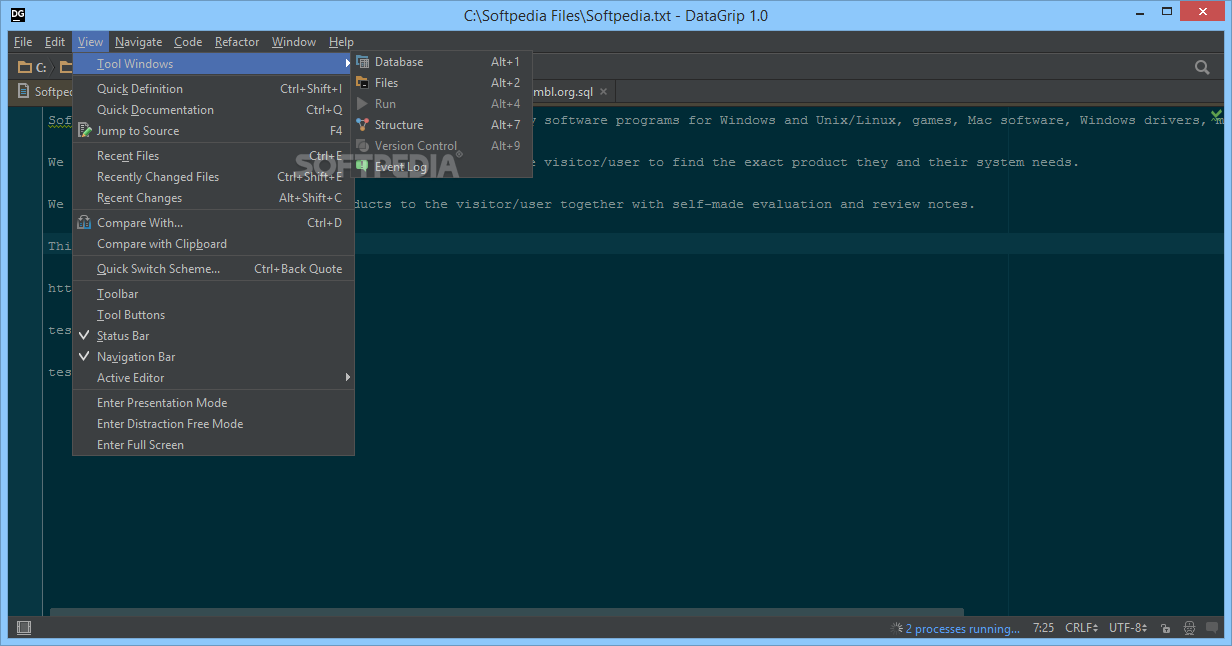Click the horizontal editor scrollbar
Screen dimensions: 1232x646
[507, 611]
